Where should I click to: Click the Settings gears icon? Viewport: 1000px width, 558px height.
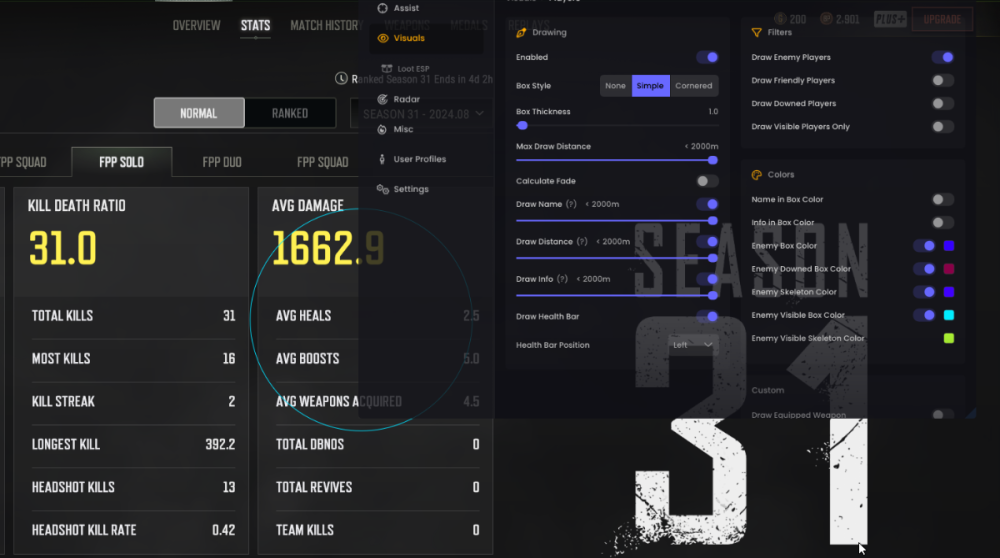coord(383,189)
